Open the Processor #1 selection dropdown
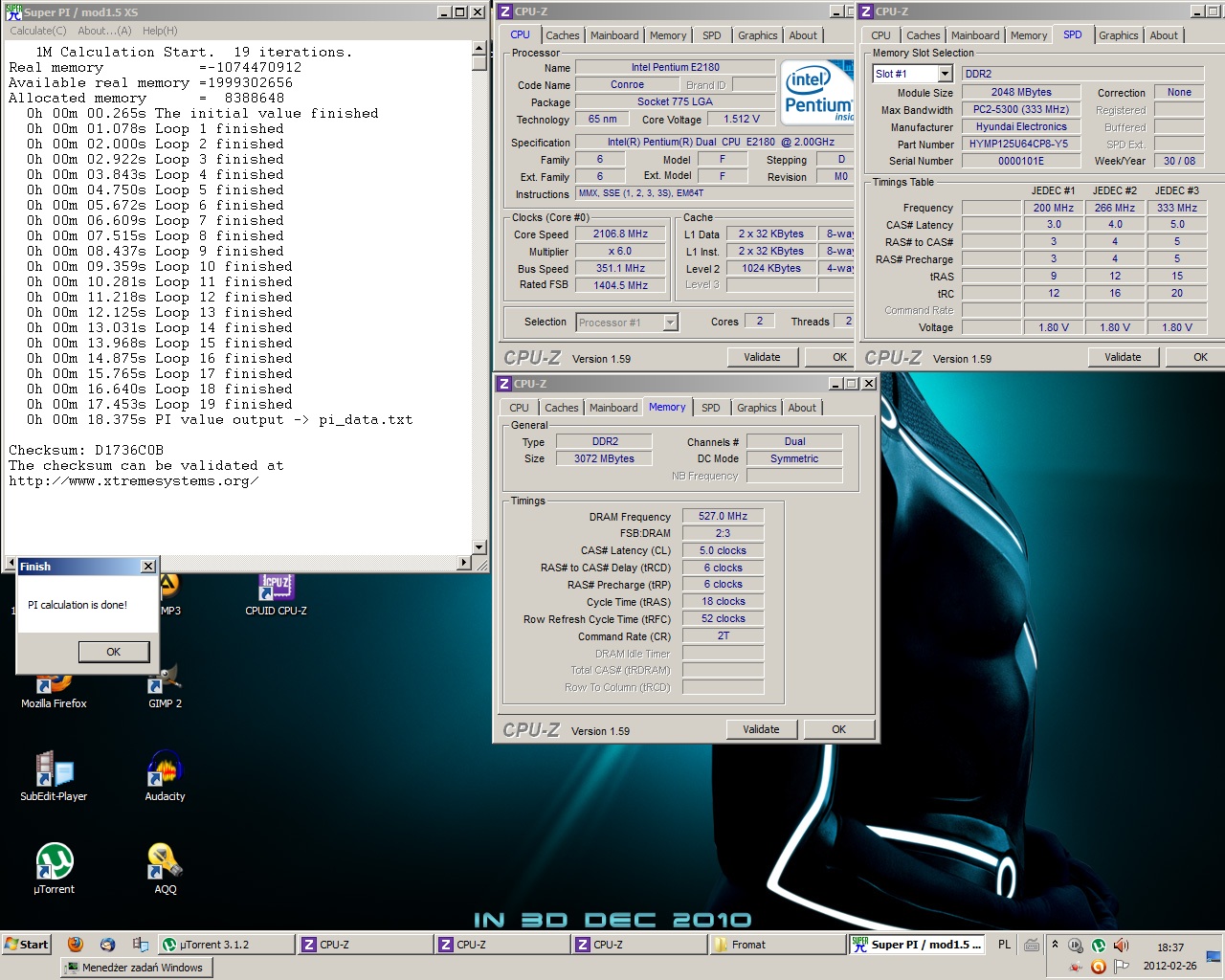 [x=670, y=323]
